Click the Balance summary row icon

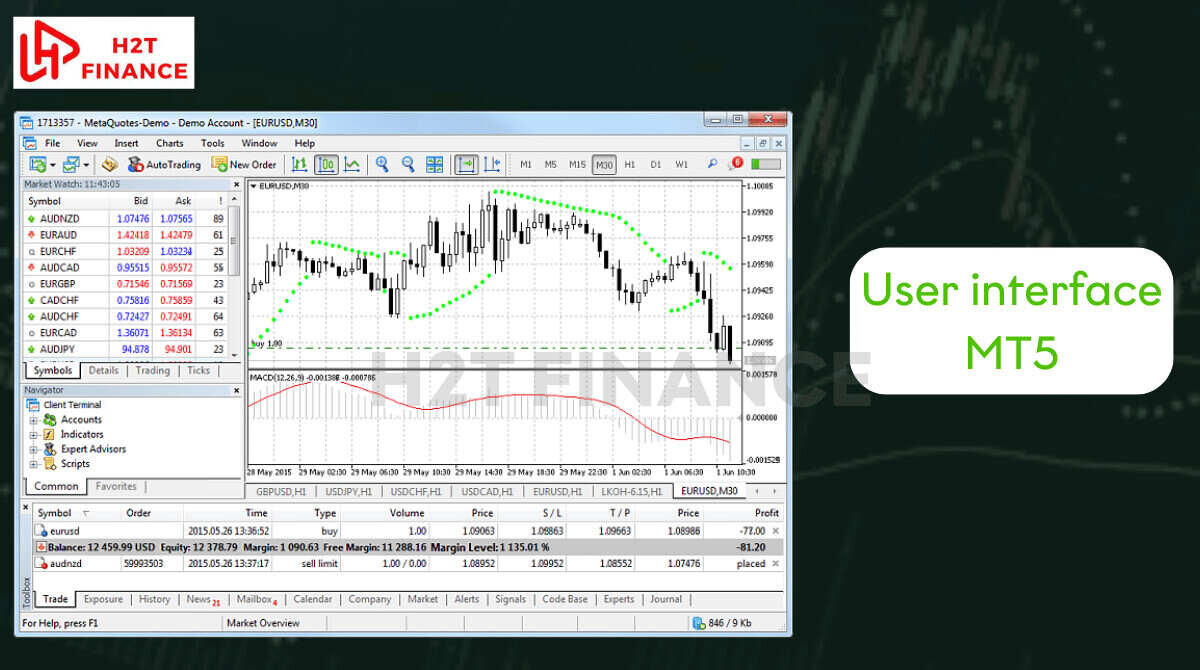coord(41,547)
